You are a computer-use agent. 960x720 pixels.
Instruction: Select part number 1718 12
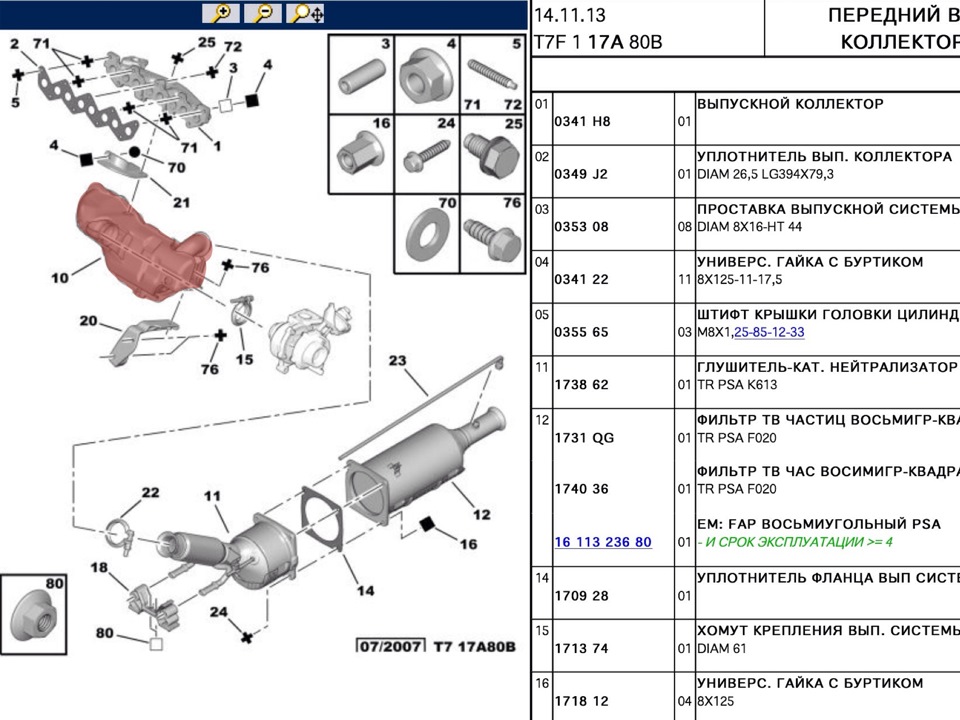tap(582, 701)
